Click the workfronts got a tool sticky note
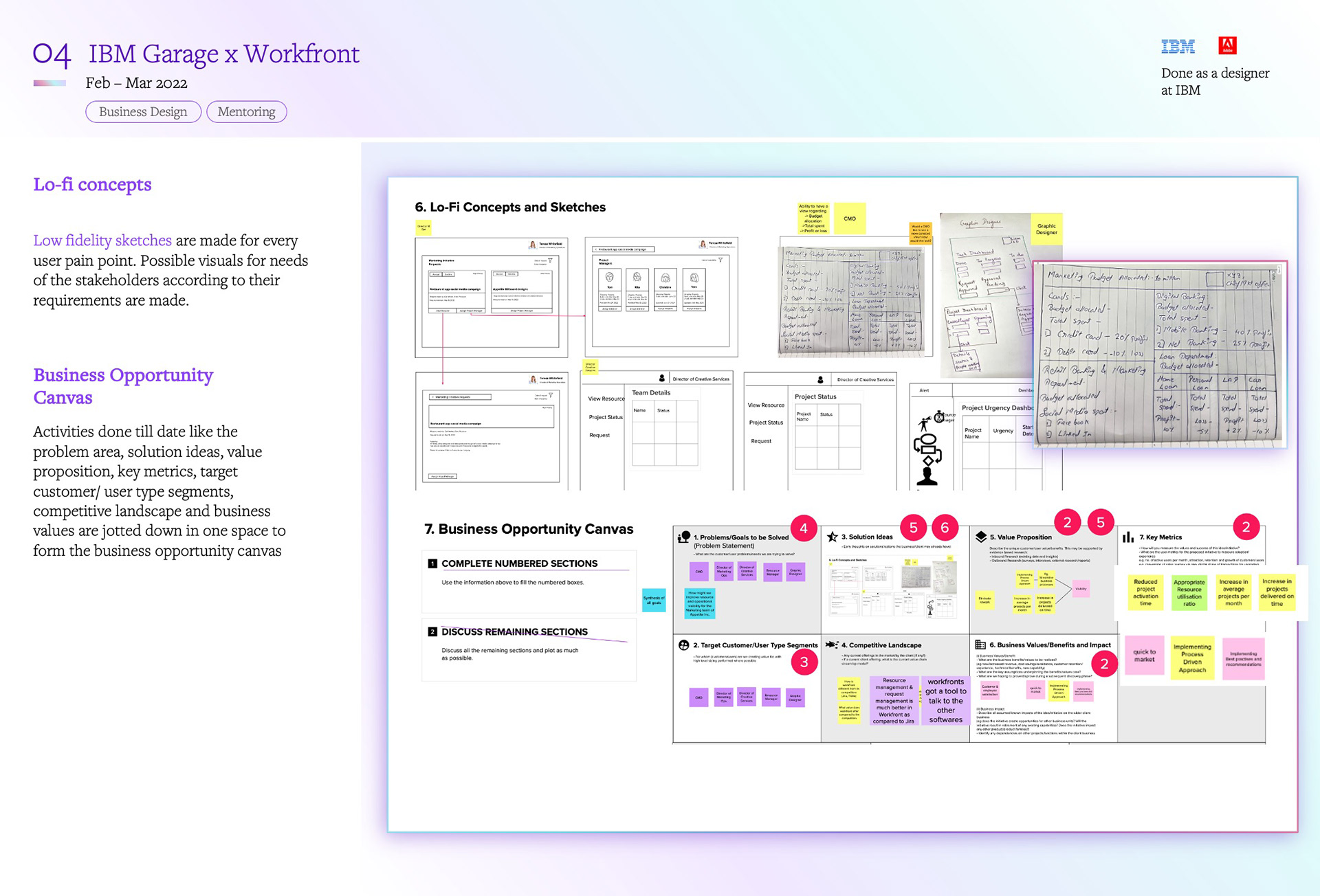This screenshot has height=896, width=1320. 945,700
